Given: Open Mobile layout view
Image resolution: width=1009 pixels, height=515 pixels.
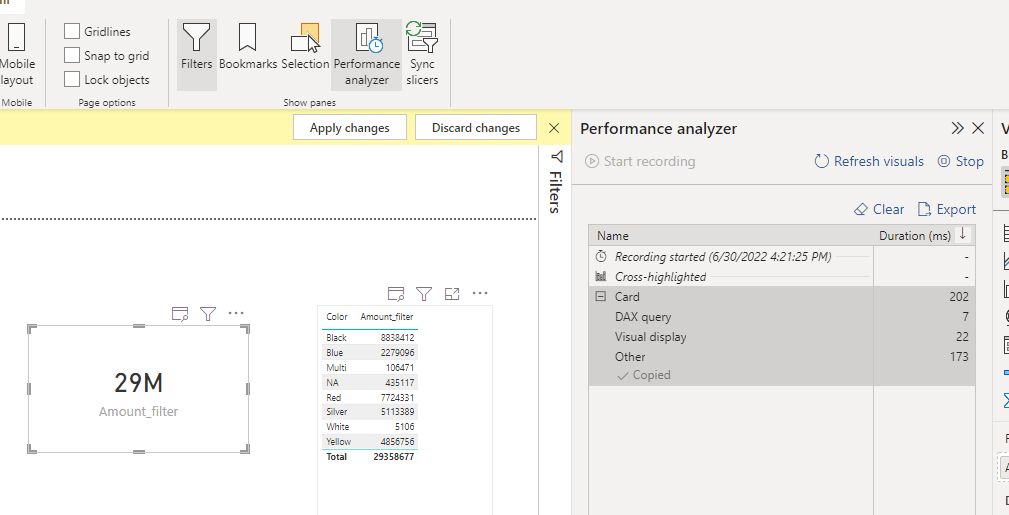Looking at the screenshot, I should 17,55.
